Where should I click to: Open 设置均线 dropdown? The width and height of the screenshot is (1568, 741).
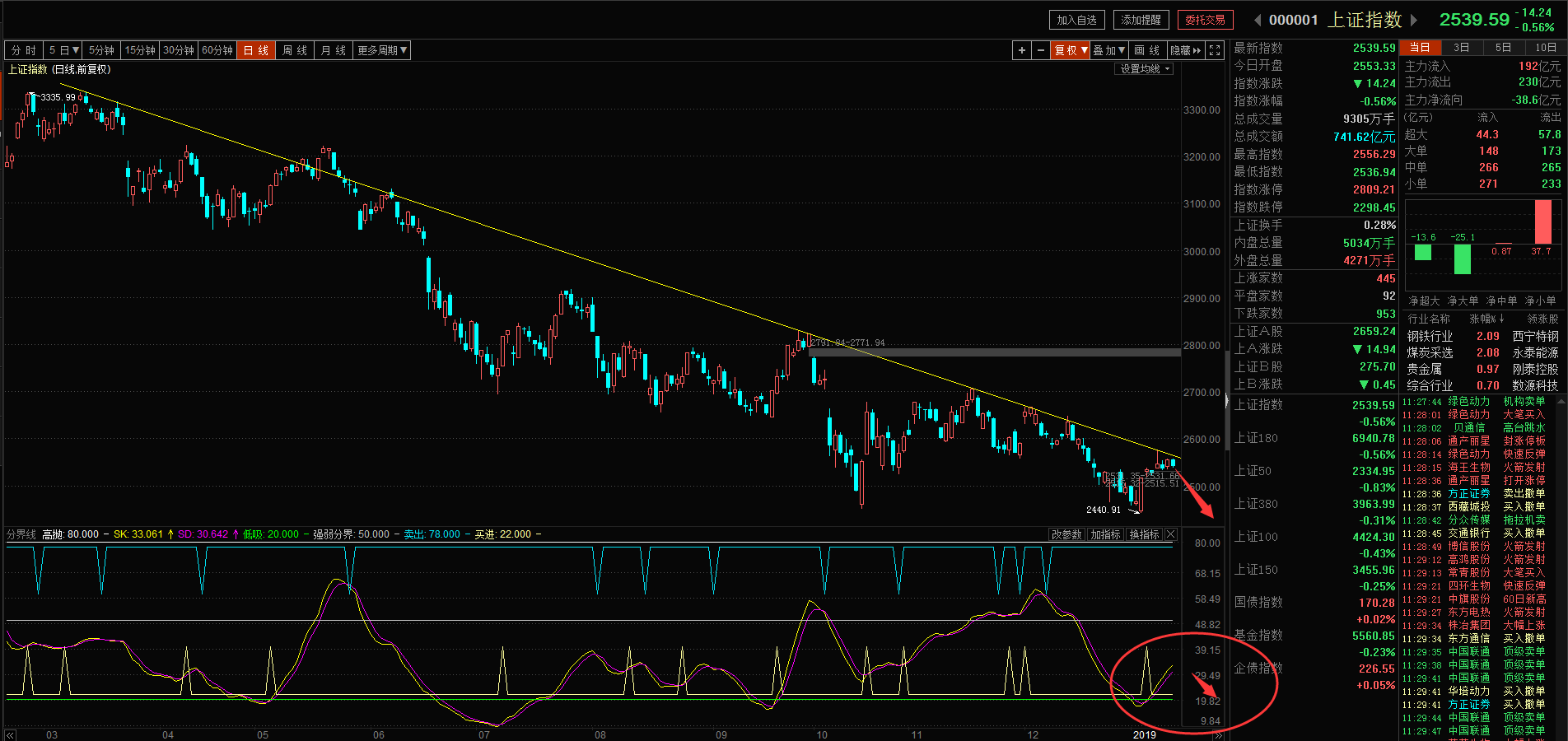coord(1145,69)
